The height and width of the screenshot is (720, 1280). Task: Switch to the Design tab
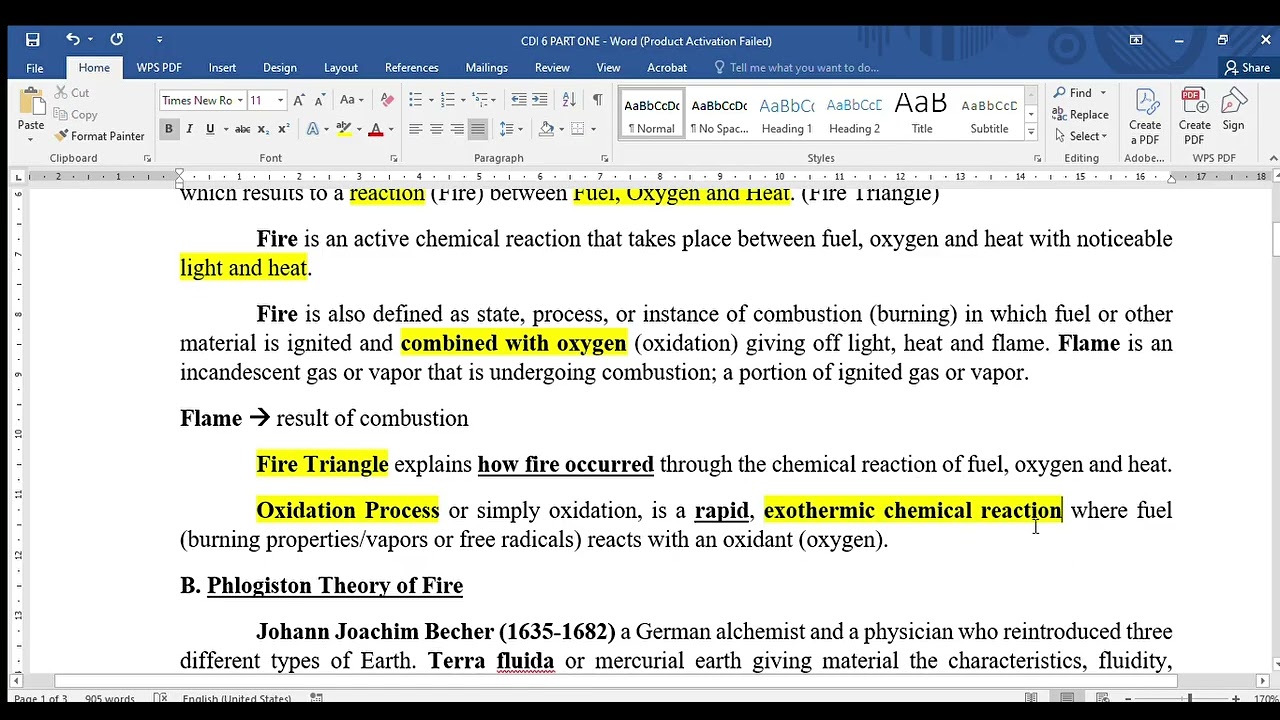pyautogui.click(x=280, y=68)
